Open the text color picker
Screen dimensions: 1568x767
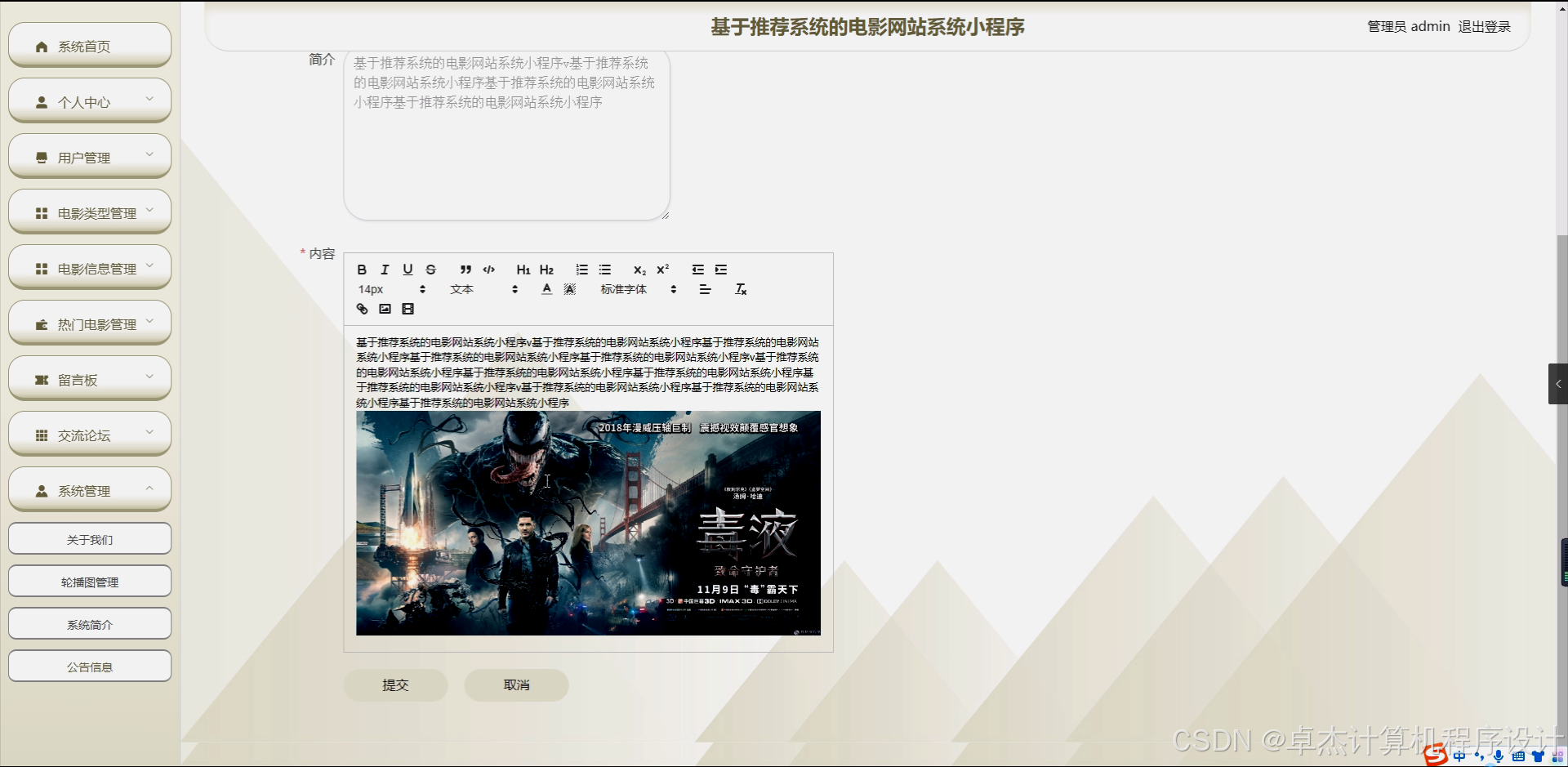(546, 289)
